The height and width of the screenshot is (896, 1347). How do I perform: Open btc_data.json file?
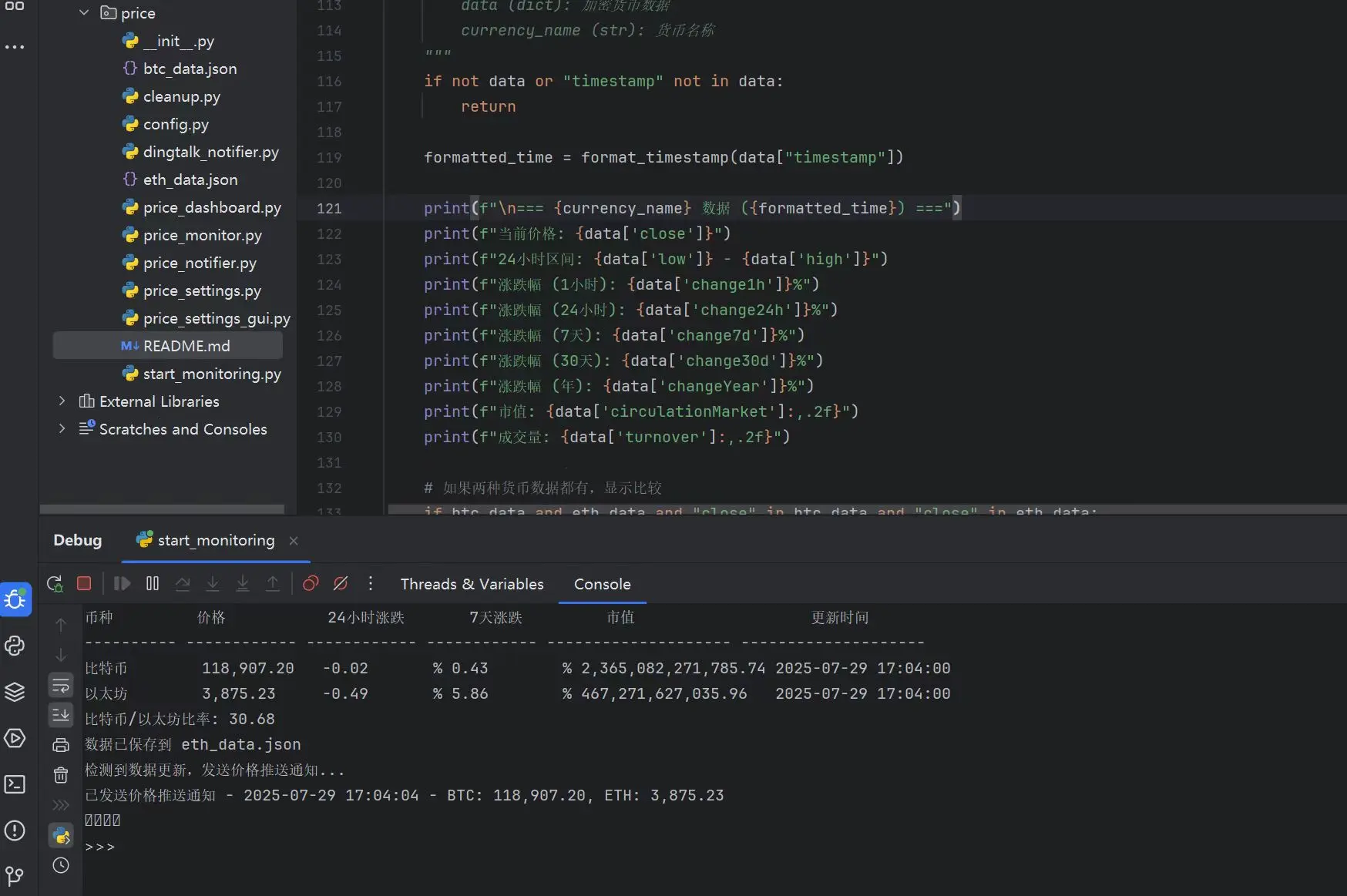(x=180, y=69)
